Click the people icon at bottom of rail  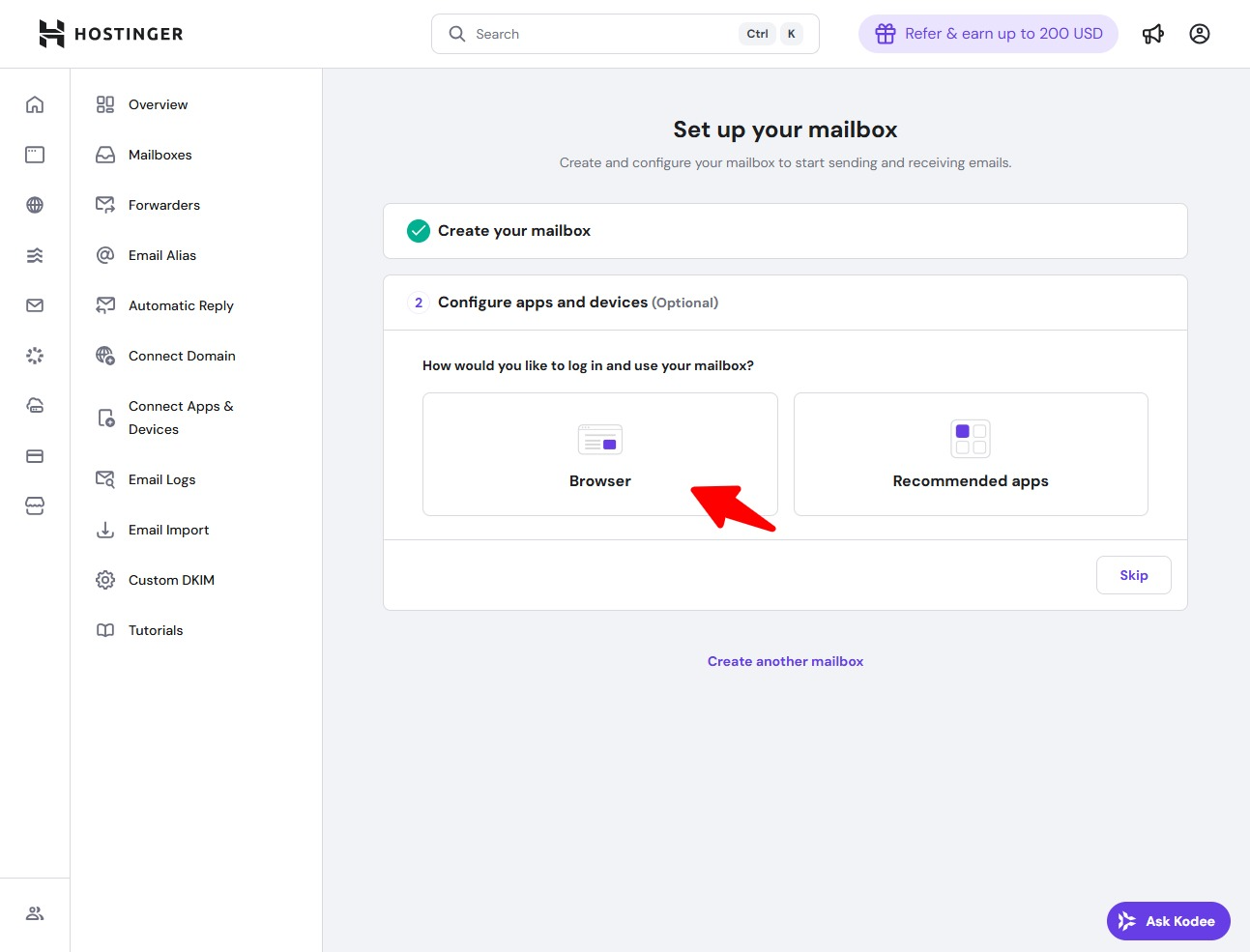[35, 913]
